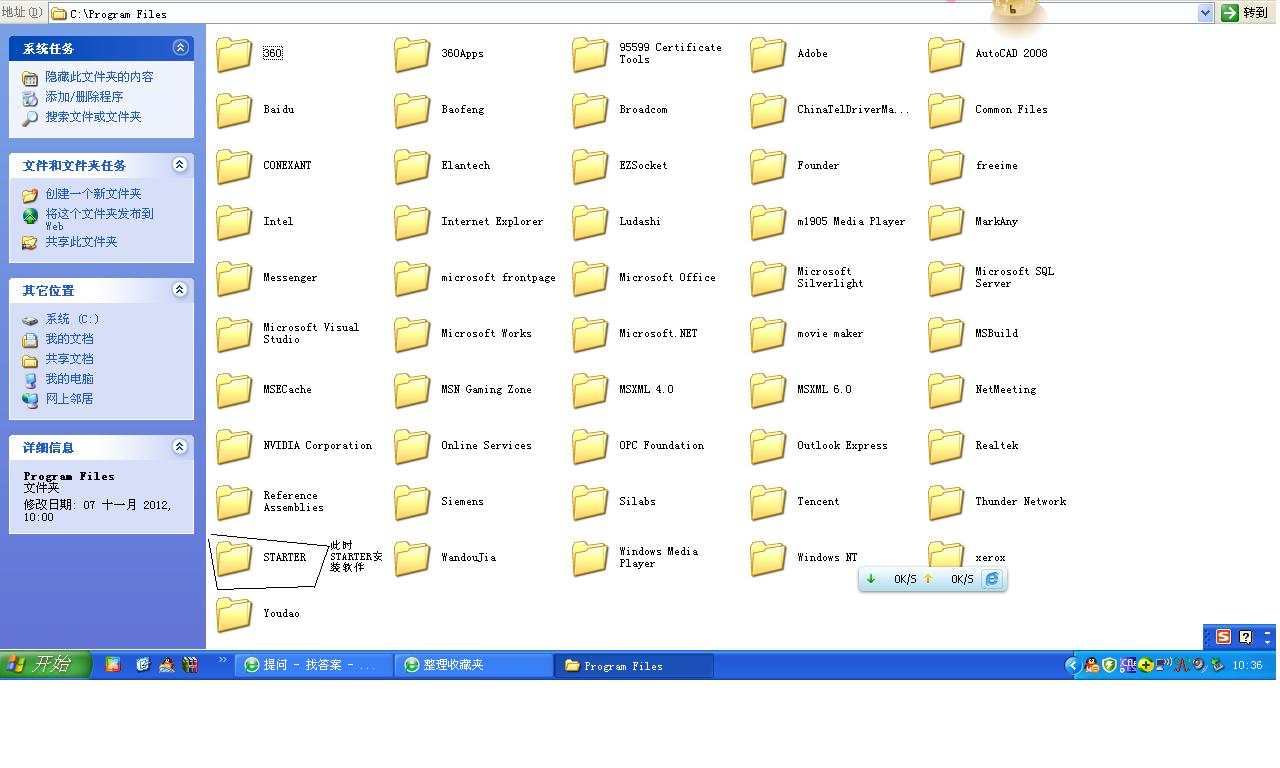Select the Ludashi folder

coord(617,222)
